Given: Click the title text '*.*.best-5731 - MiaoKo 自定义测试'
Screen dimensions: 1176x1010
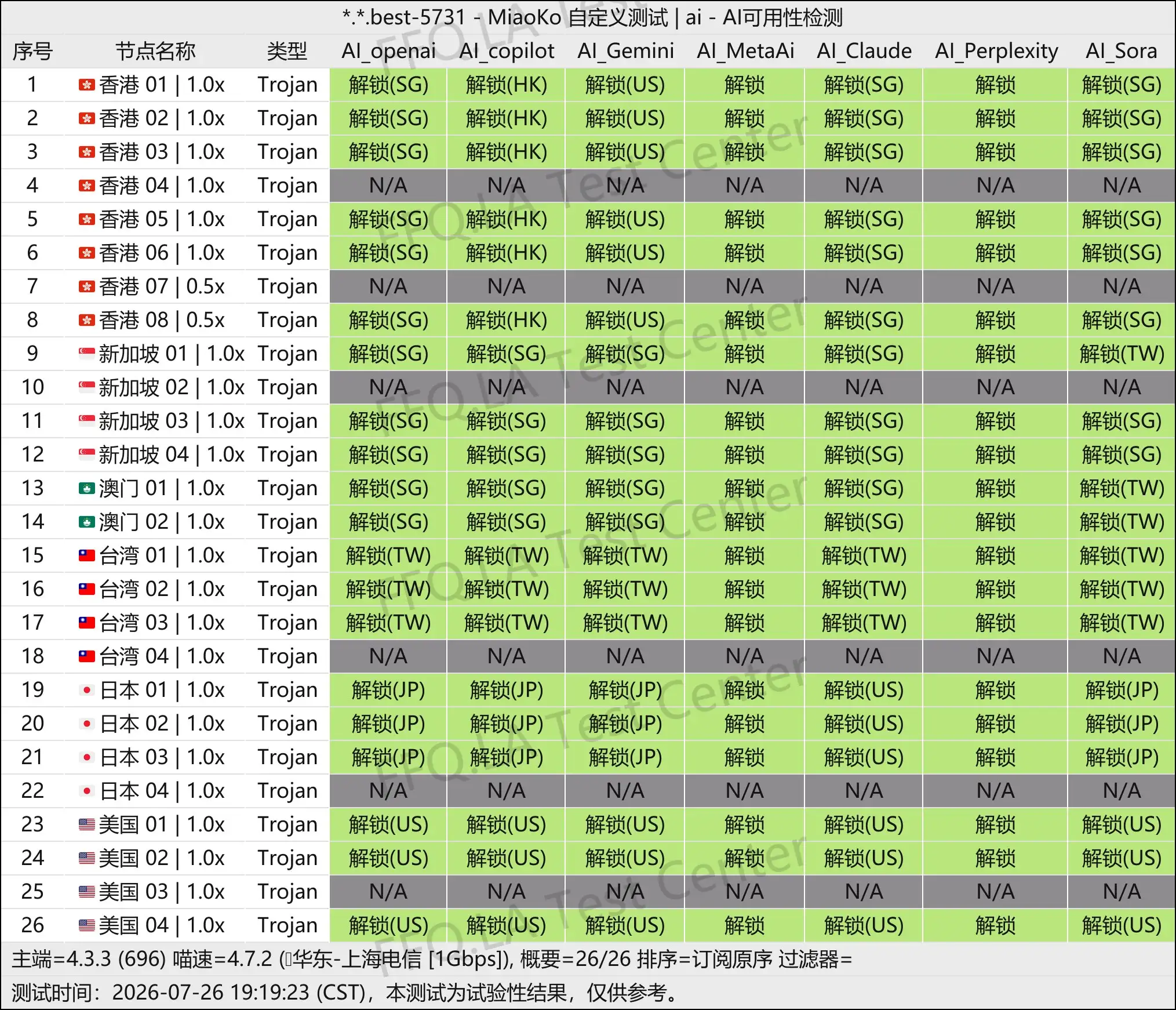Looking at the screenshot, I should click(x=505, y=18).
